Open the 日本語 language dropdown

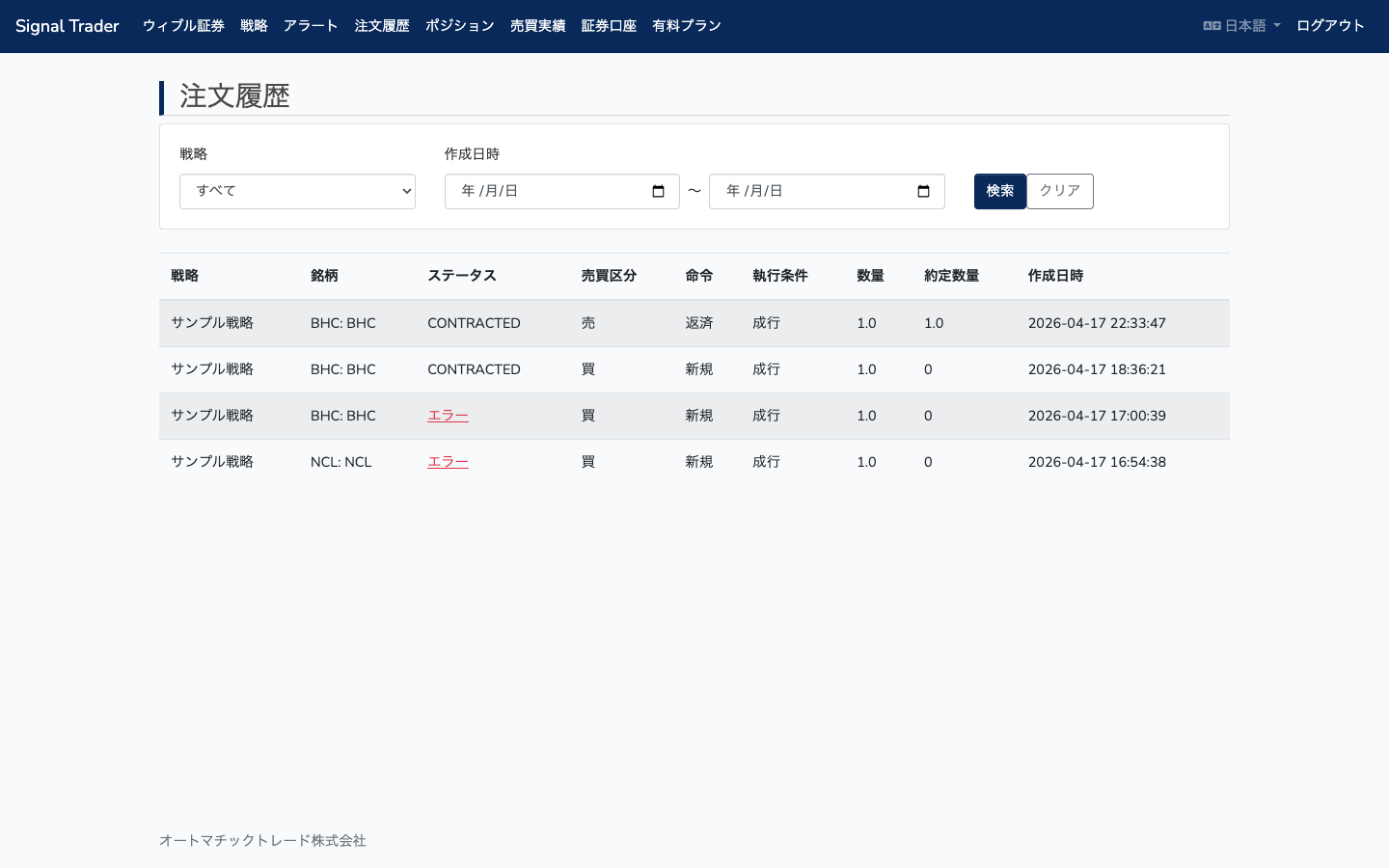[1241, 26]
